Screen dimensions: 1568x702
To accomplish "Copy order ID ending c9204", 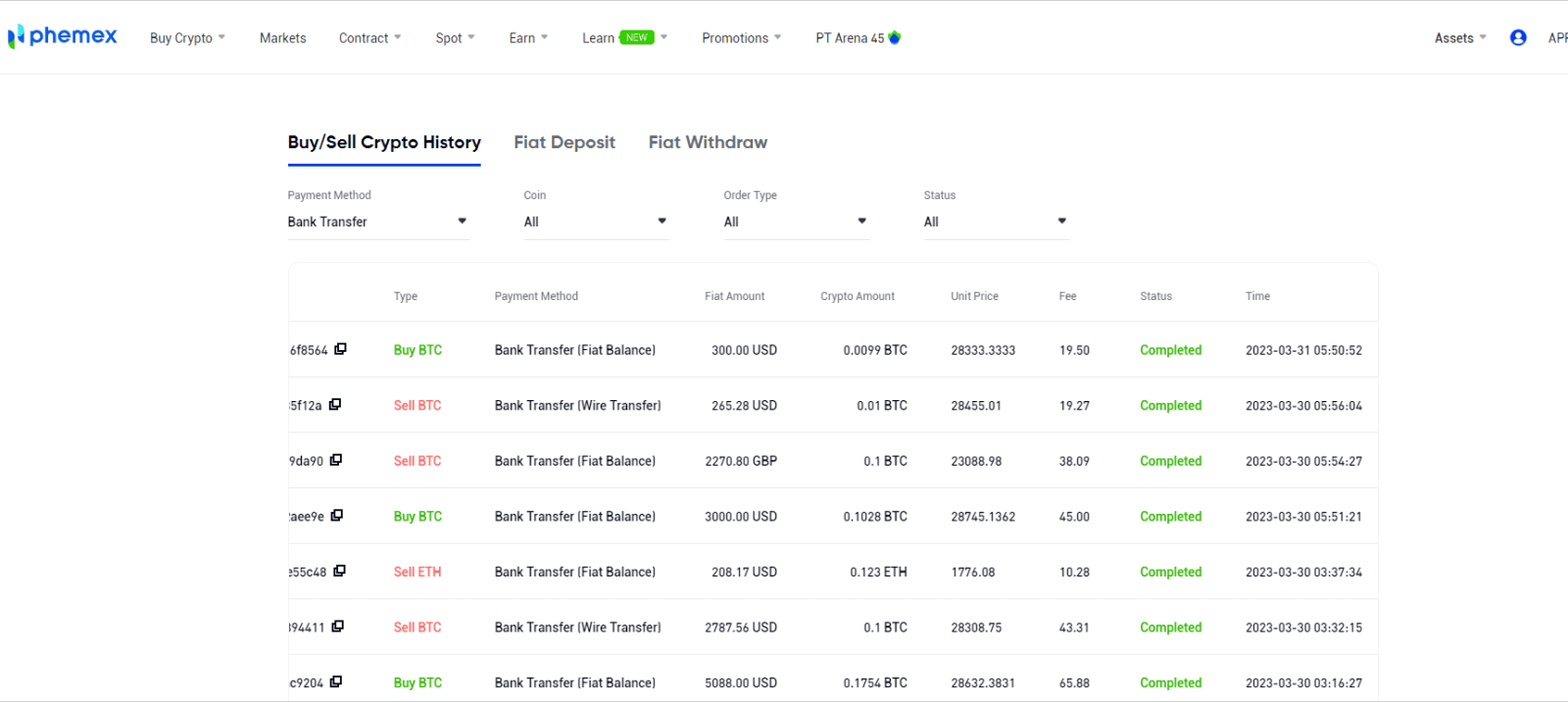I will coord(335,681).
